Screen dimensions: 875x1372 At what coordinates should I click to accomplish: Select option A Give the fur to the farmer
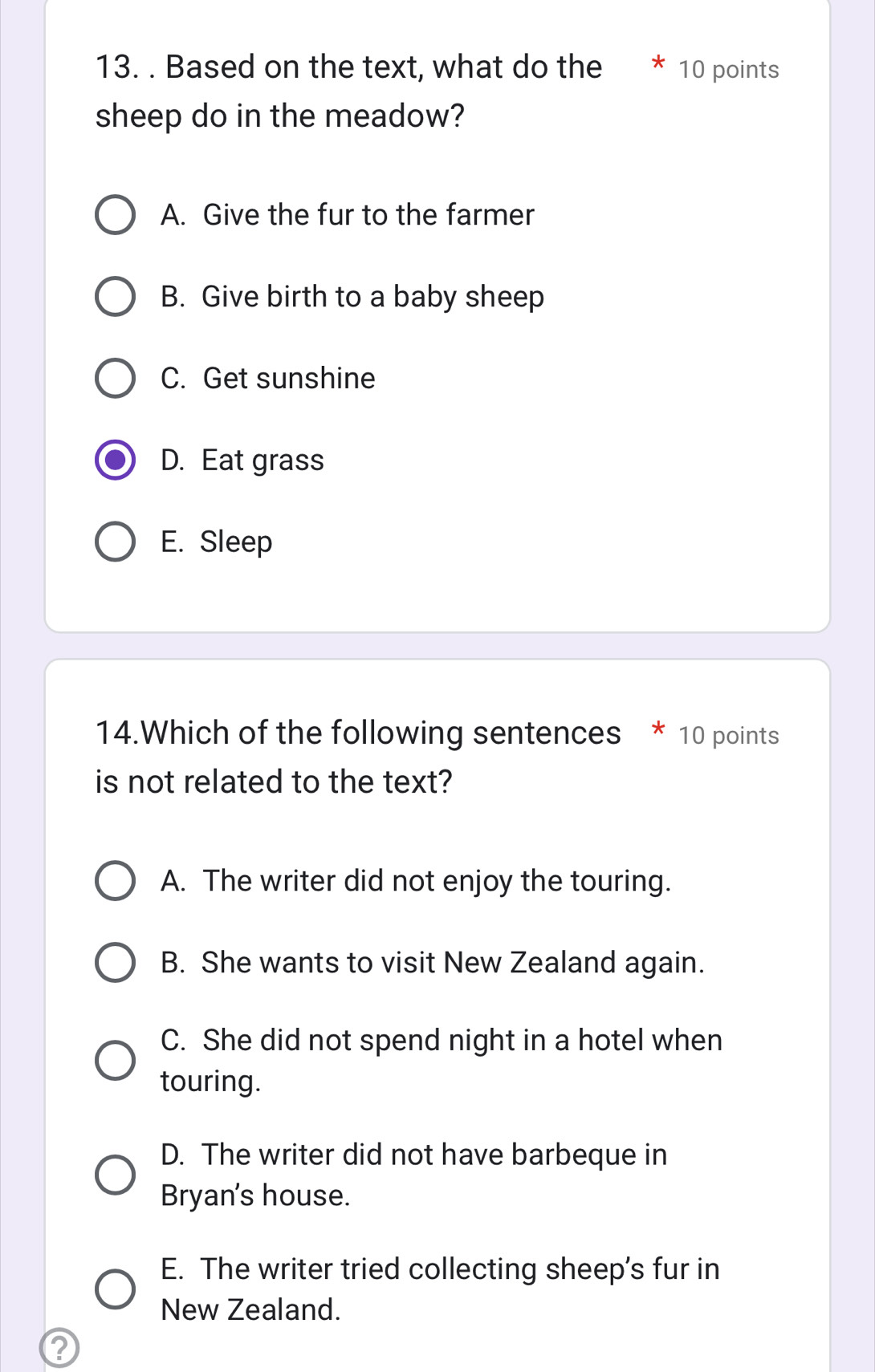pyautogui.click(x=116, y=215)
